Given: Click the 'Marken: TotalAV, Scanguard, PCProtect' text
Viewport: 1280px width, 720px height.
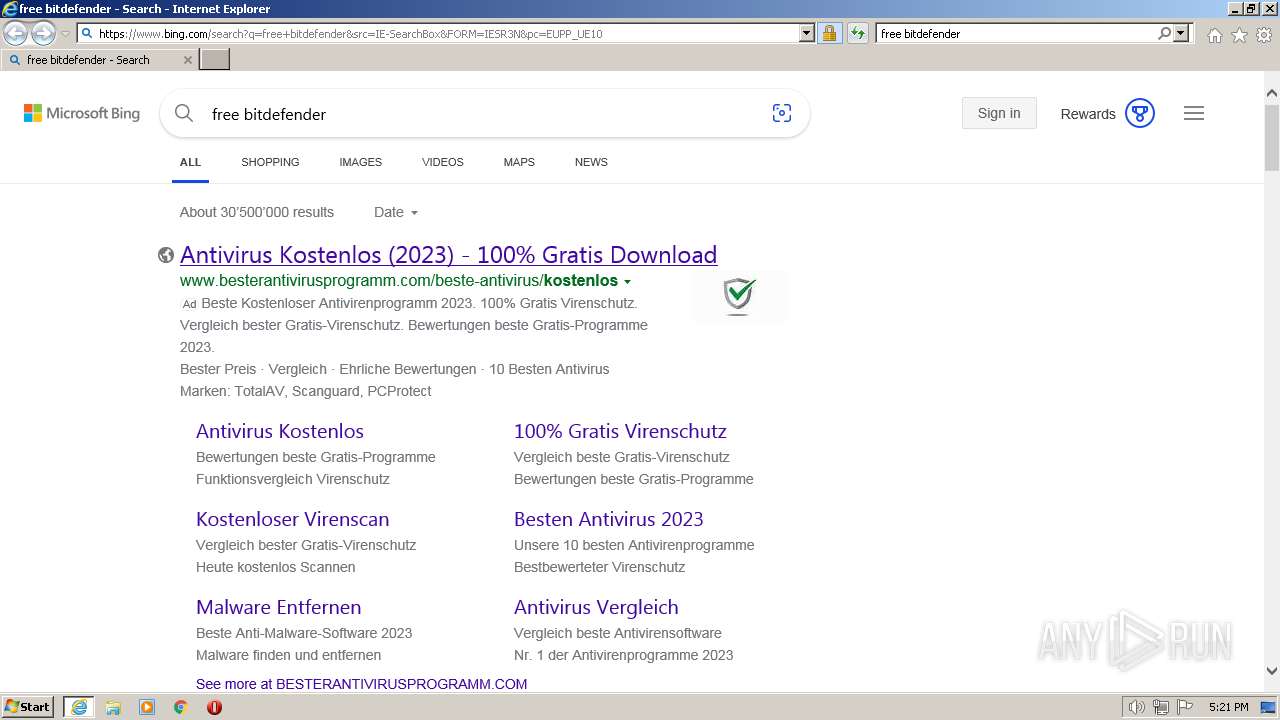Looking at the screenshot, I should pyautogui.click(x=306, y=391).
